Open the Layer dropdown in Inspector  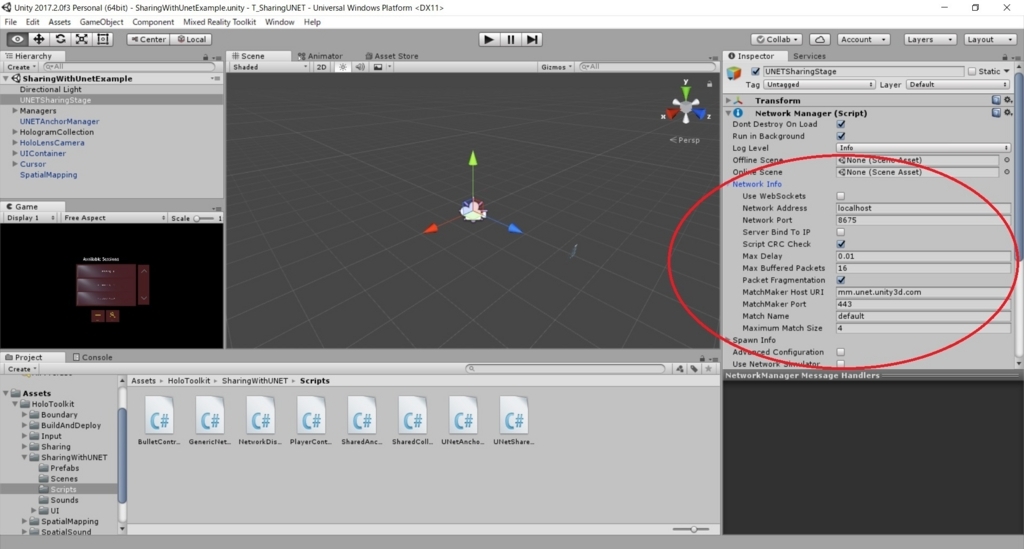tap(957, 84)
